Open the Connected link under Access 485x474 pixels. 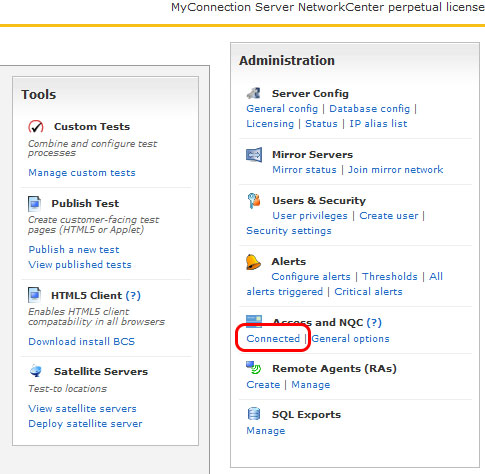click(x=273, y=339)
